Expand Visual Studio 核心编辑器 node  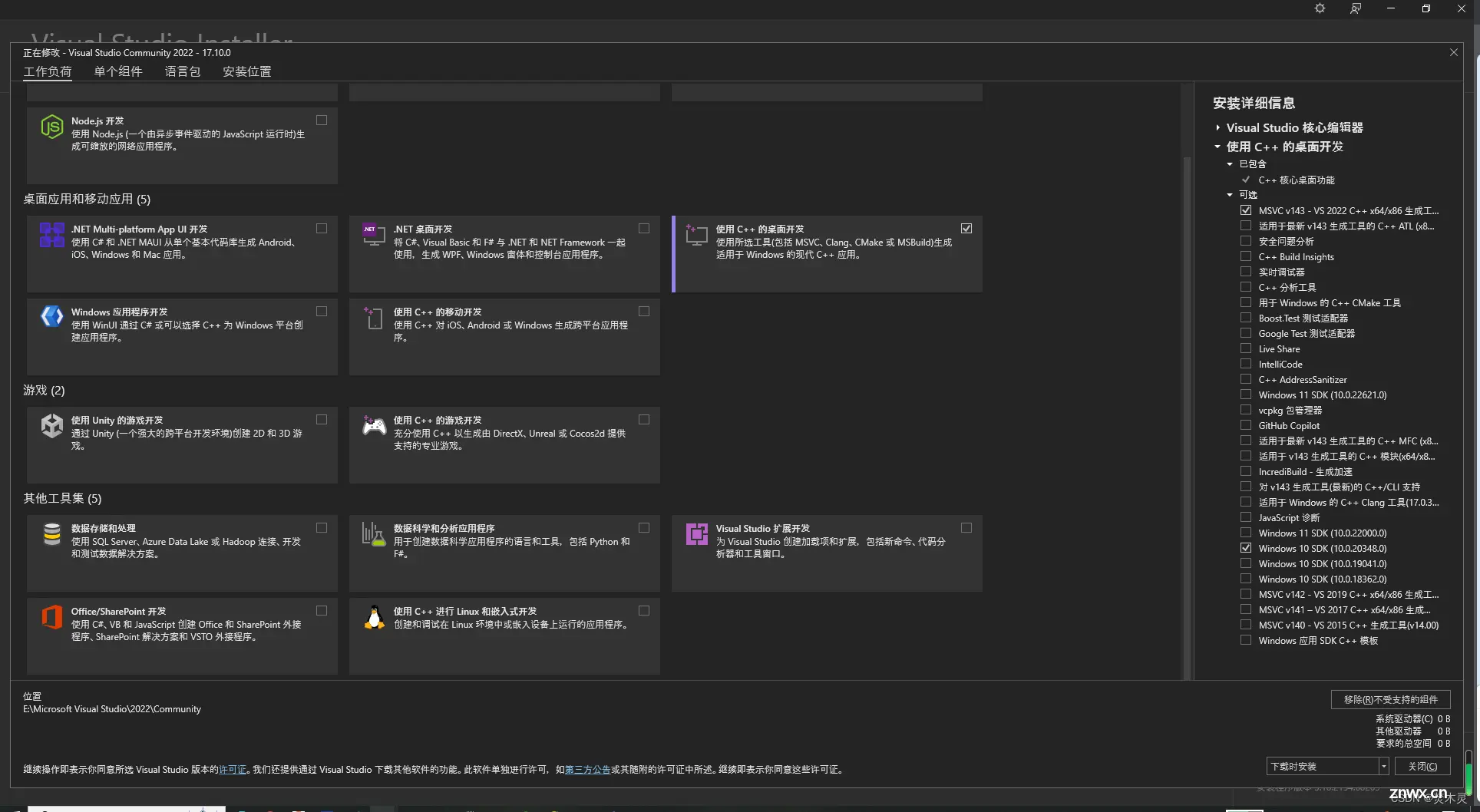[1217, 127]
